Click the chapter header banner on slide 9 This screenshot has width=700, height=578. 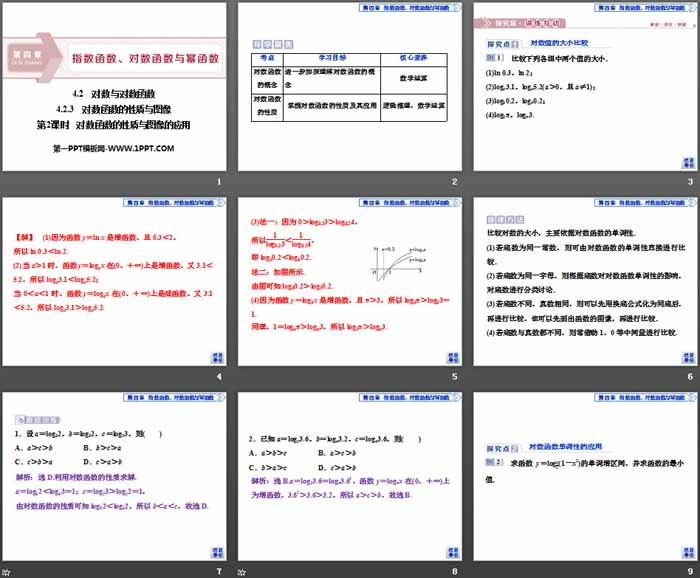(646, 398)
